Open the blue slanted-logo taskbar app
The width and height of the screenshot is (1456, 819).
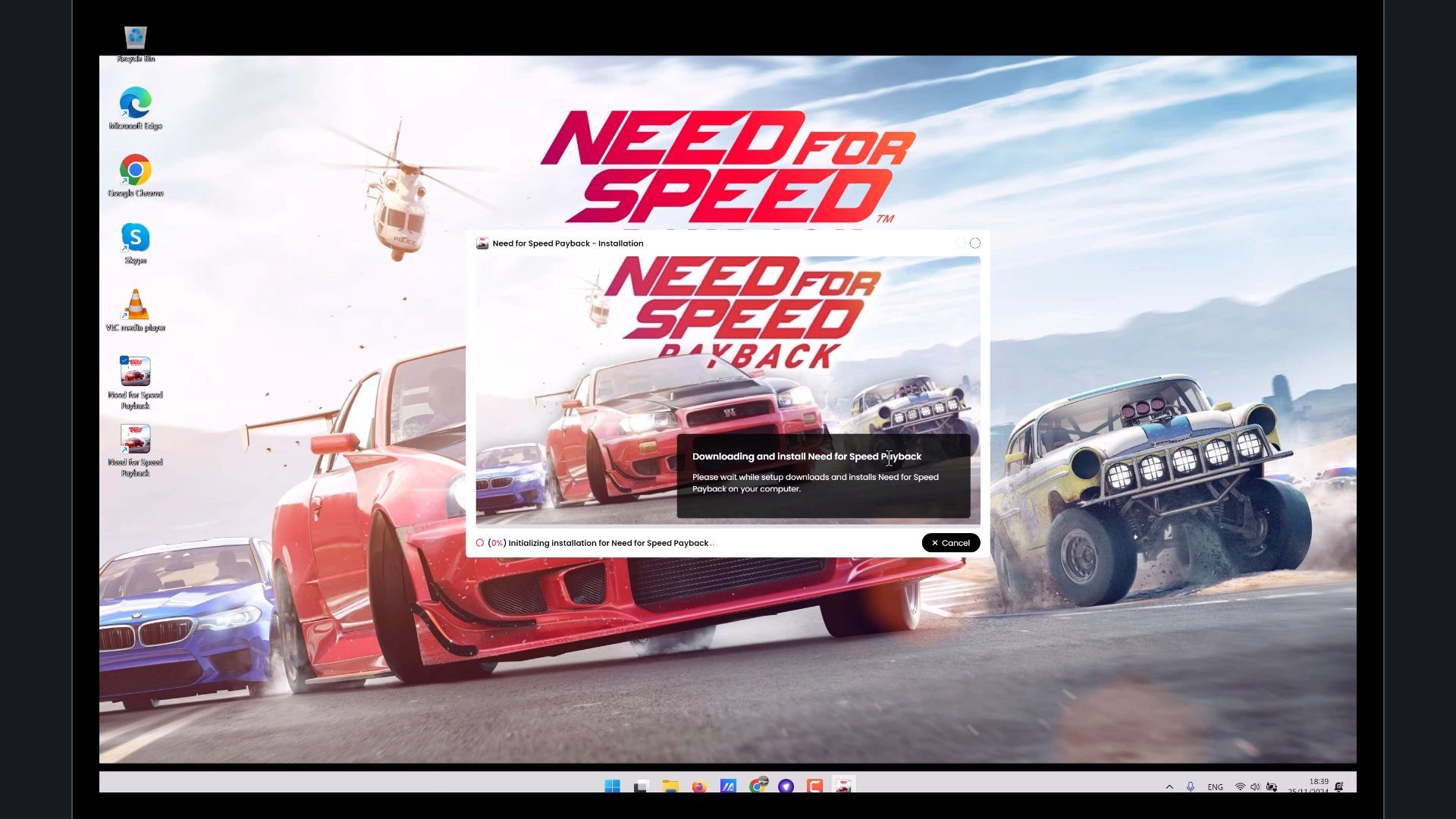click(x=728, y=786)
